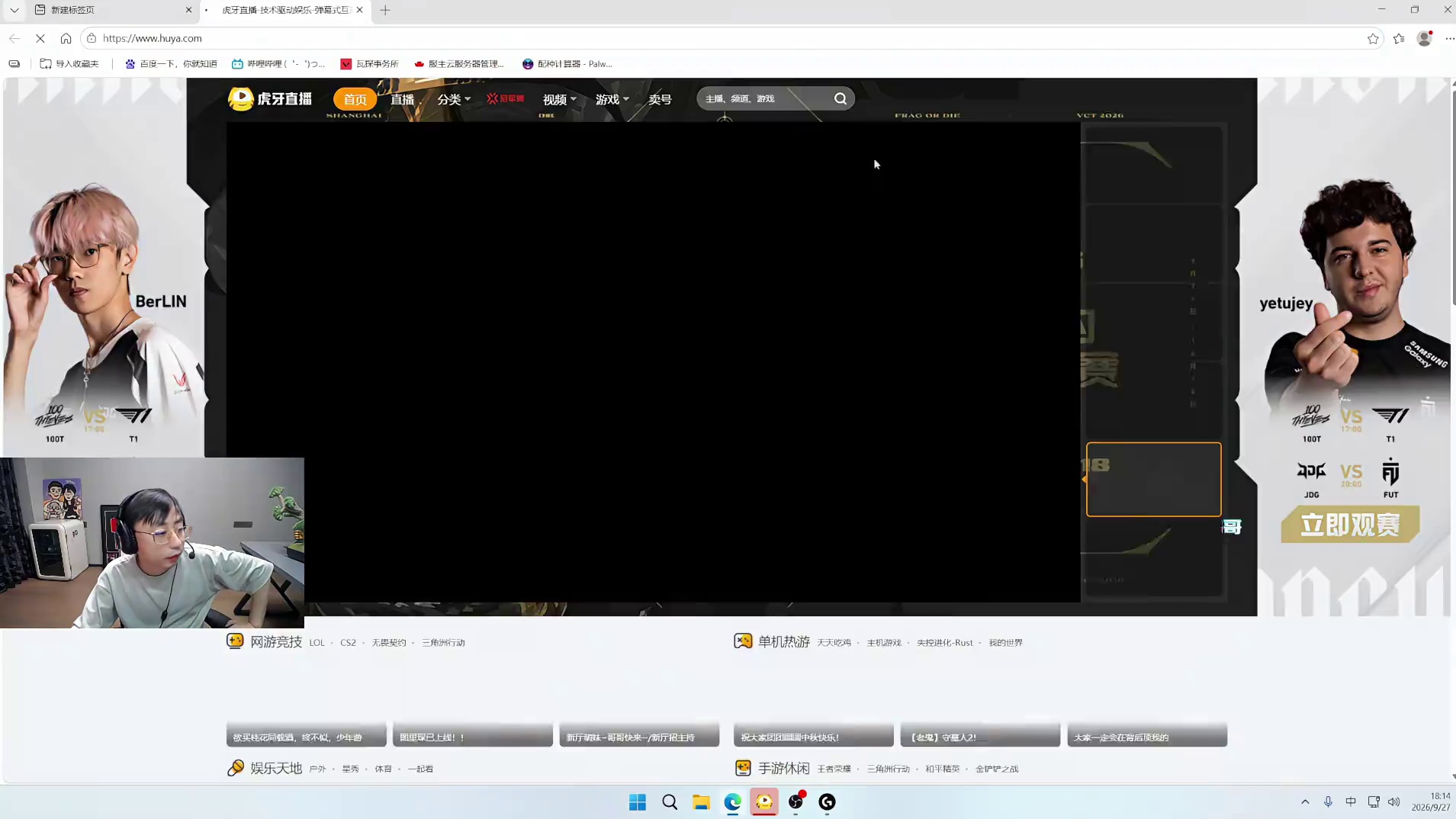Click the 立即观赛 banner button
The image size is (1456, 819).
1350,525
